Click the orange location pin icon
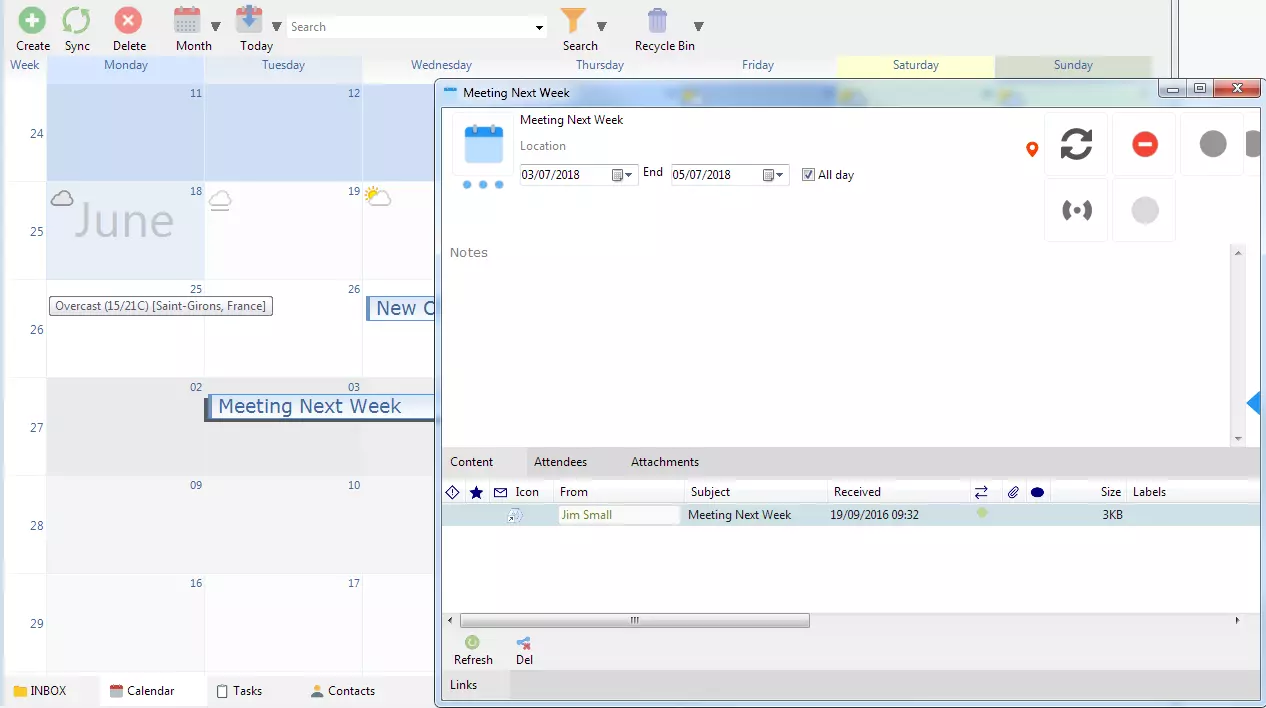Viewport: 1266px width, 708px height. tap(1032, 150)
